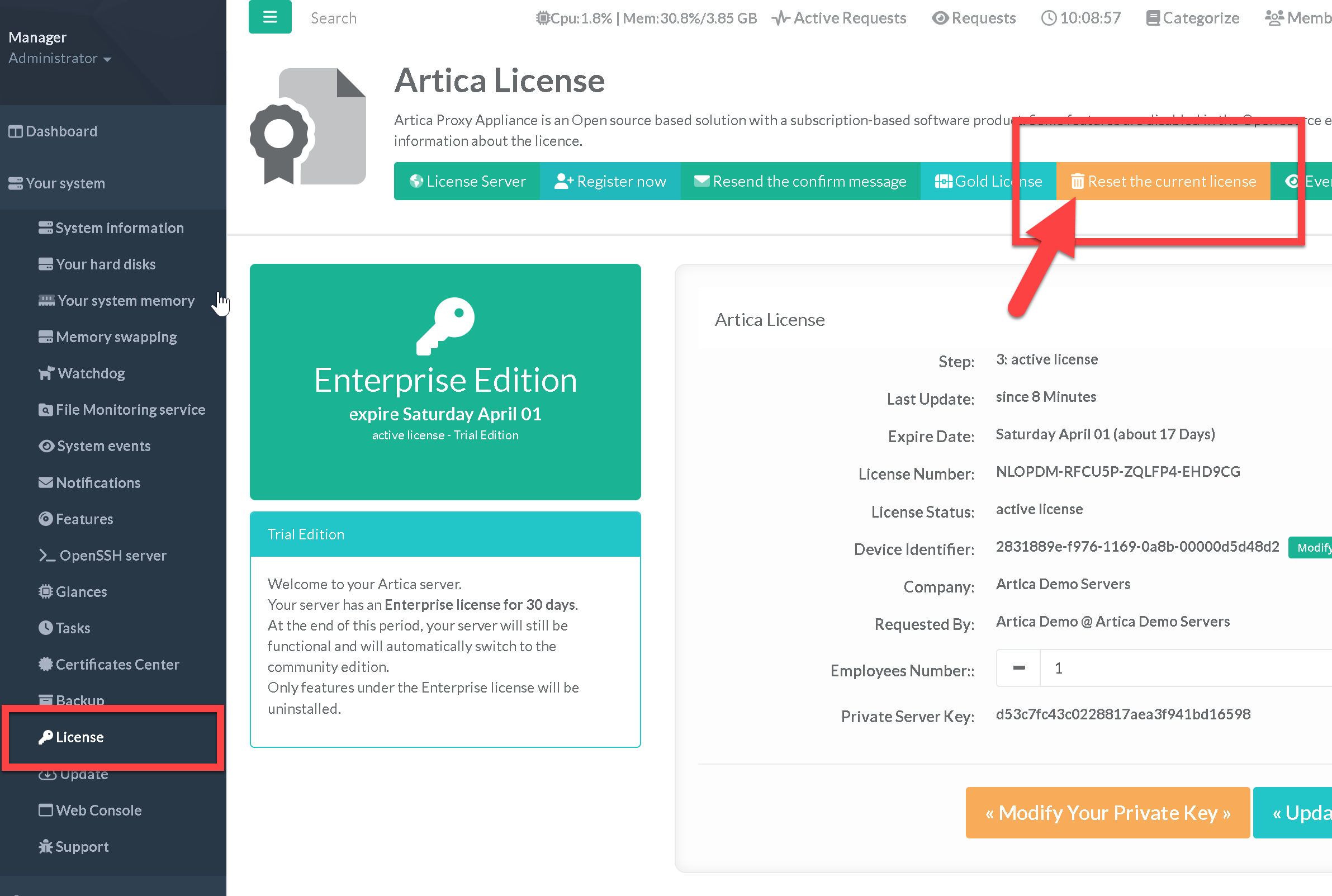
Task: Collapse the Your system menu section
Action: (65, 183)
